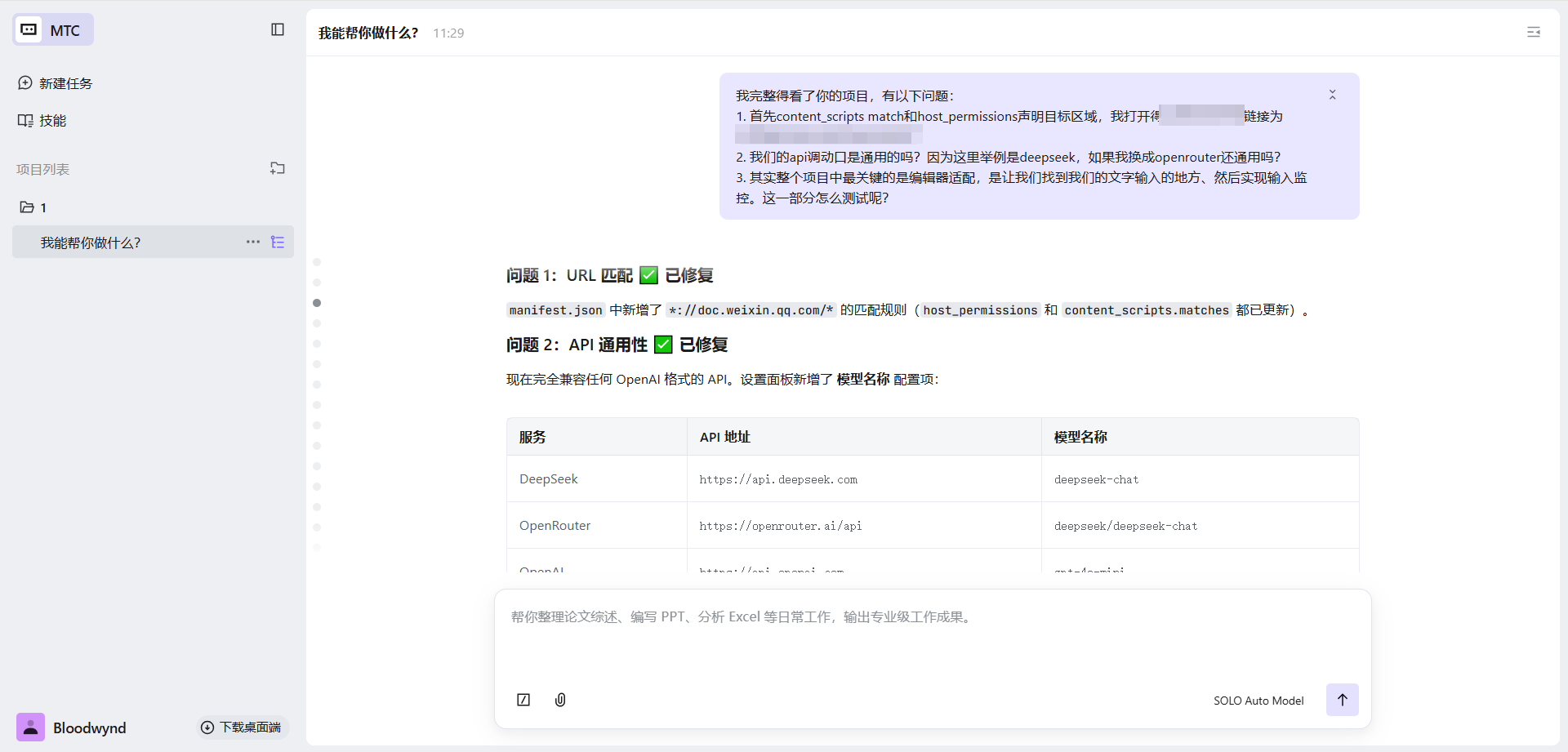Select the 我能帮你做什么? conversation
Screen dimensions: 1568x752
point(91,243)
